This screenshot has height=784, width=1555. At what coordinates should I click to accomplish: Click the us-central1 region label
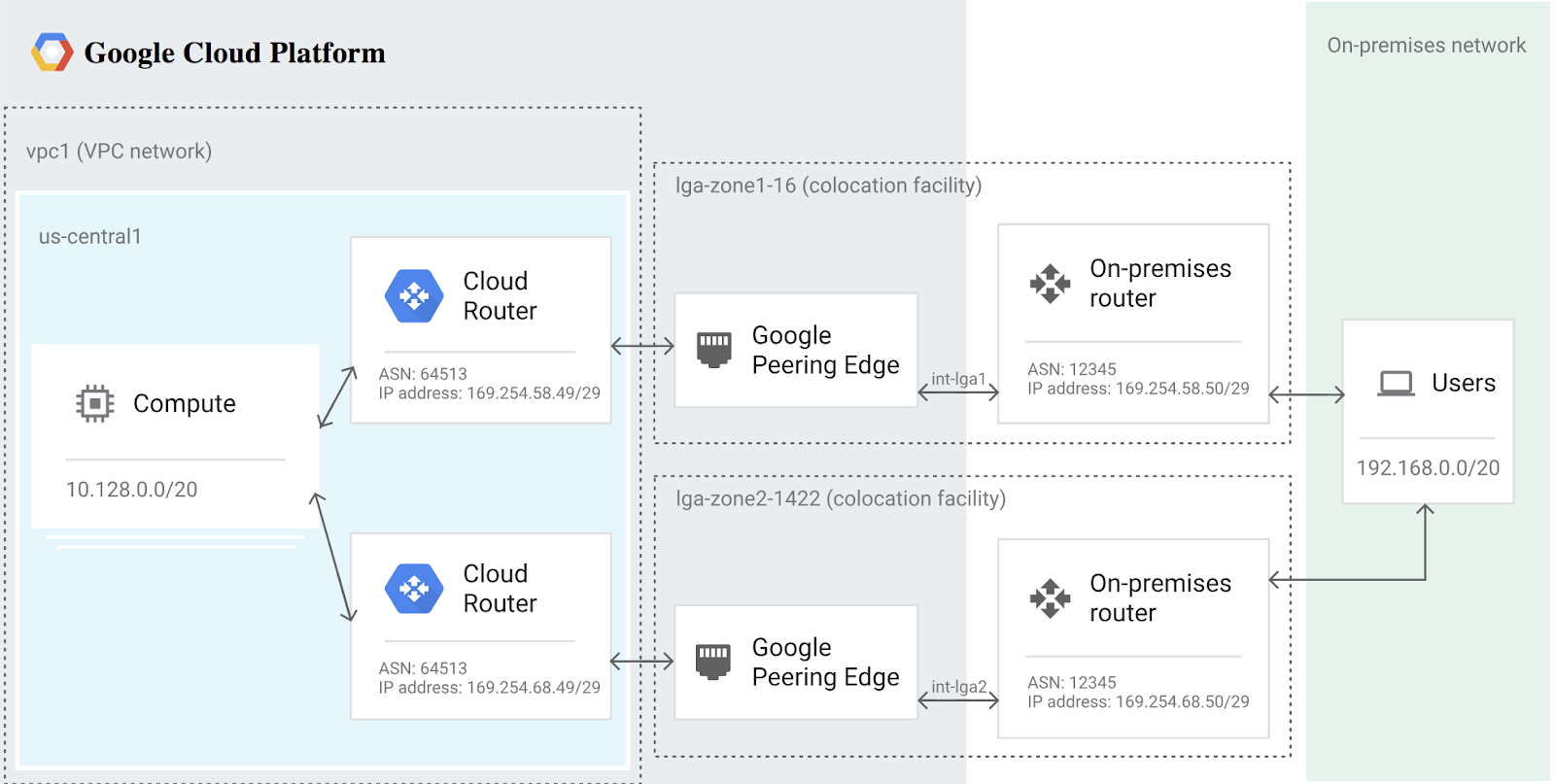click(x=90, y=237)
